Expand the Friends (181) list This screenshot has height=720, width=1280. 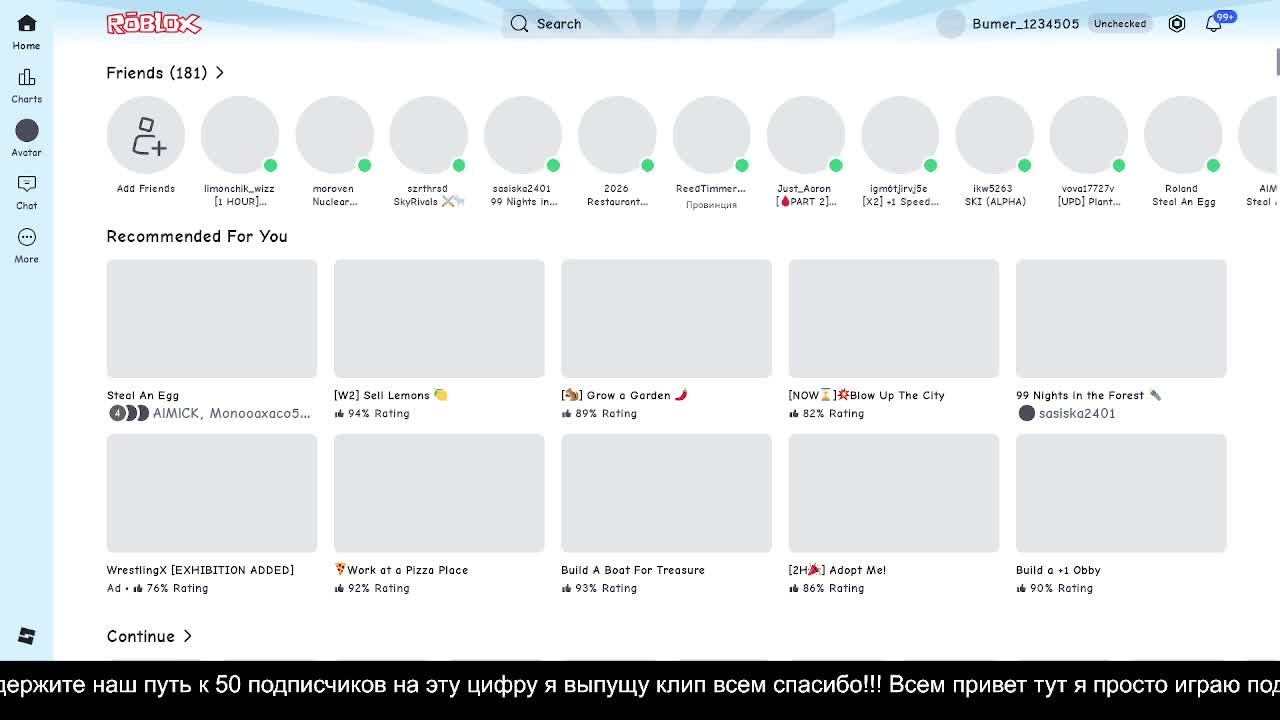pyautogui.click(x=165, y=73)
